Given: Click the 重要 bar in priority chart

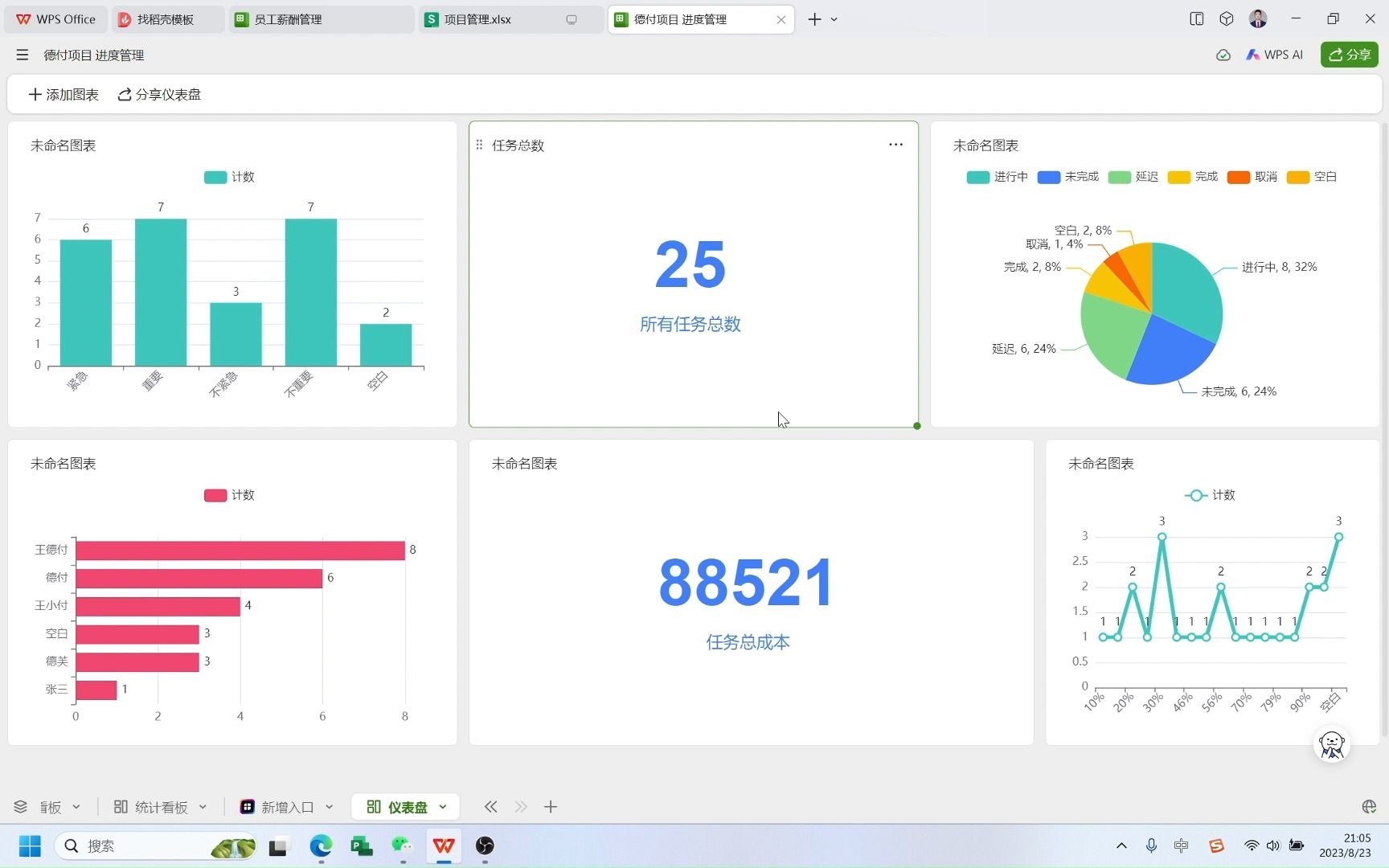Looking at the screenshot, I should [161, 293].
